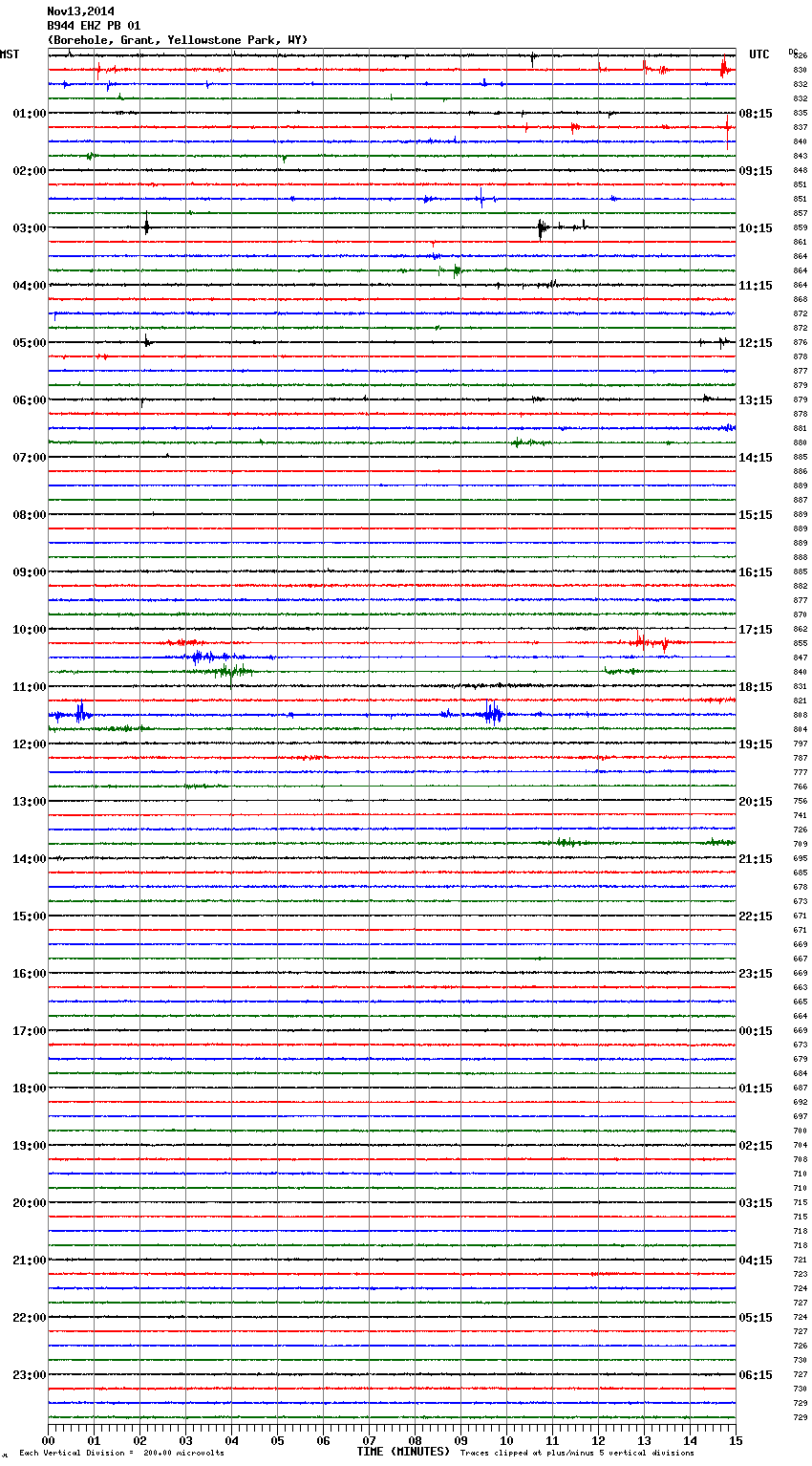Click the '(Borehole, Grant, Yellowstone Park, WY)' location line

click(x=178, y=40)
